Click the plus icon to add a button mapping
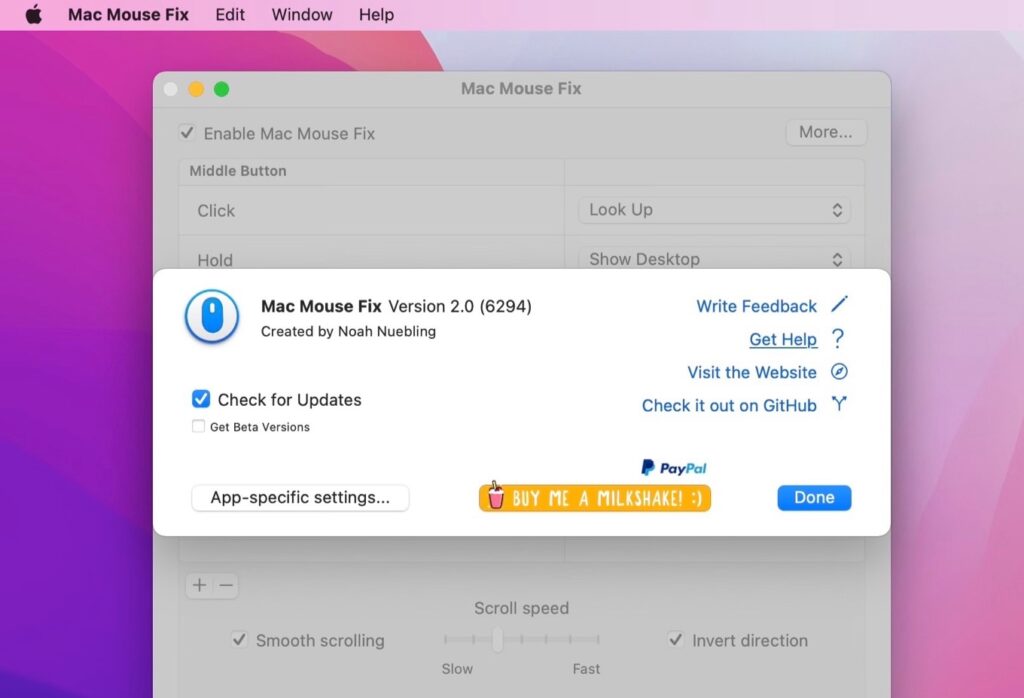Viewport: 1024px width, 698px height. (198, 585)
